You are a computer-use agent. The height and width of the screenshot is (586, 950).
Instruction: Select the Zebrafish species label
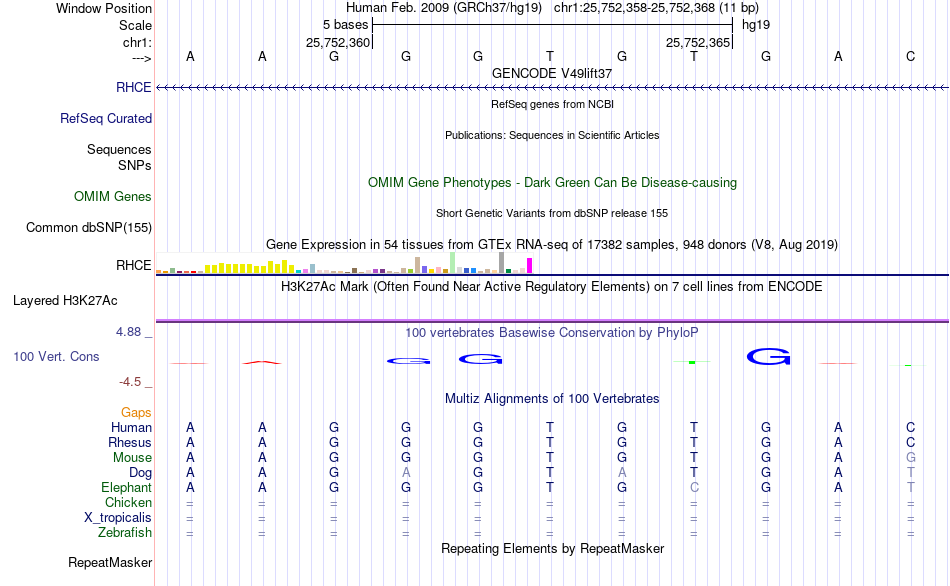[x=125, y=532]
